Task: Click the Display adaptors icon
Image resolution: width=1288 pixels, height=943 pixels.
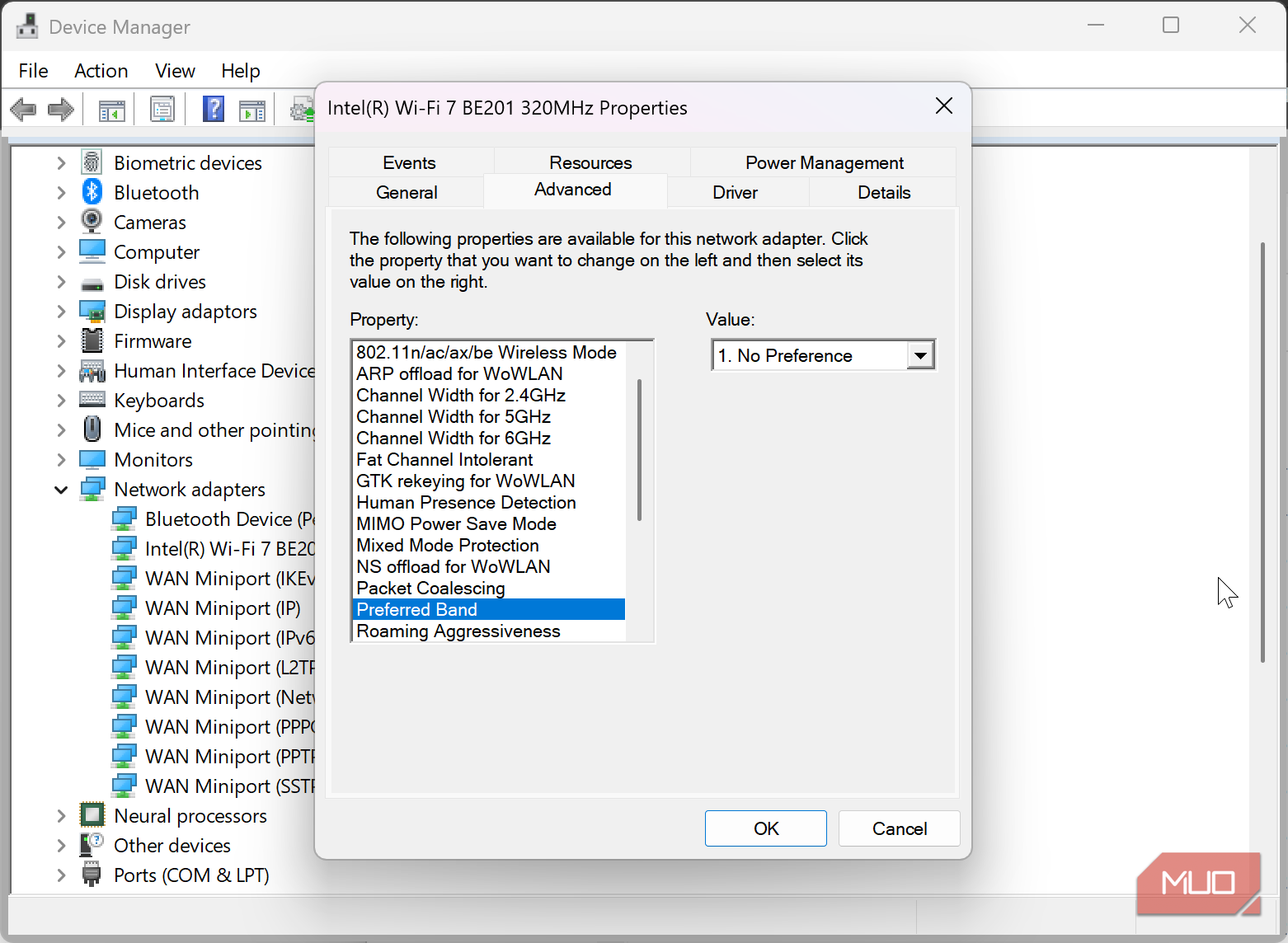Action: pyautogui.click(x=92, y=312)
